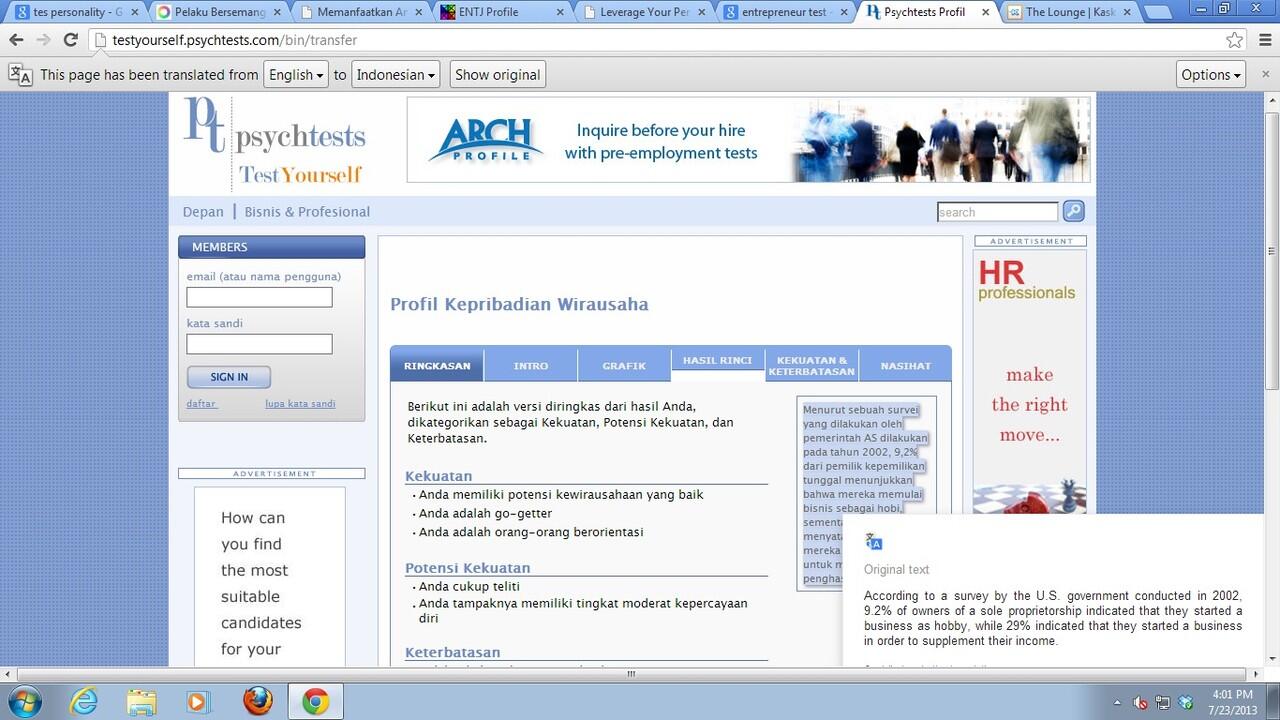Open the source language English dropdown

(296, 74)
